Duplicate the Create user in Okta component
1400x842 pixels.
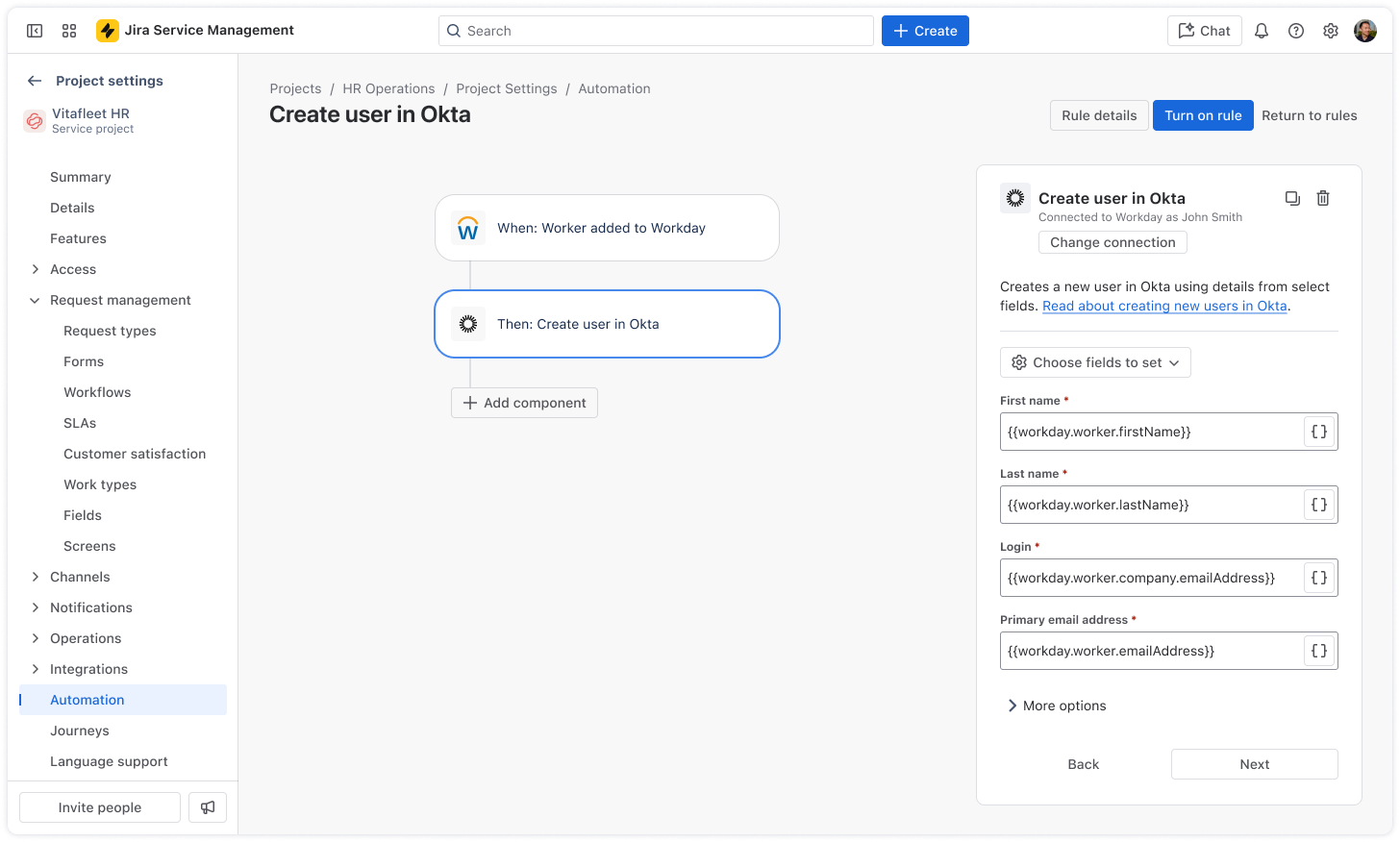click(x=1292, y=198)
